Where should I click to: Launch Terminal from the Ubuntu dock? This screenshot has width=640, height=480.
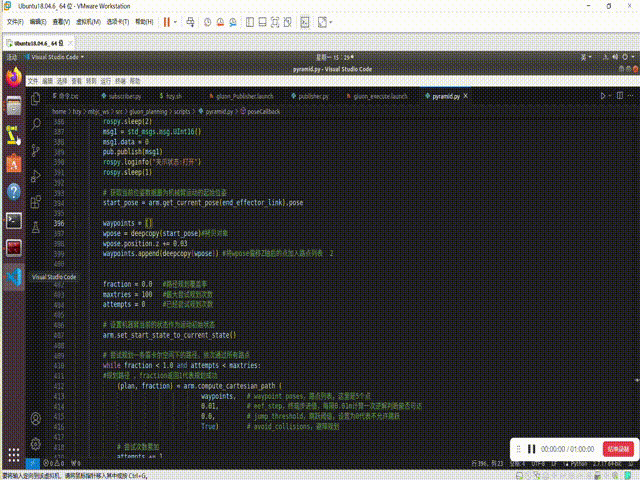click(x=14, y=219)
